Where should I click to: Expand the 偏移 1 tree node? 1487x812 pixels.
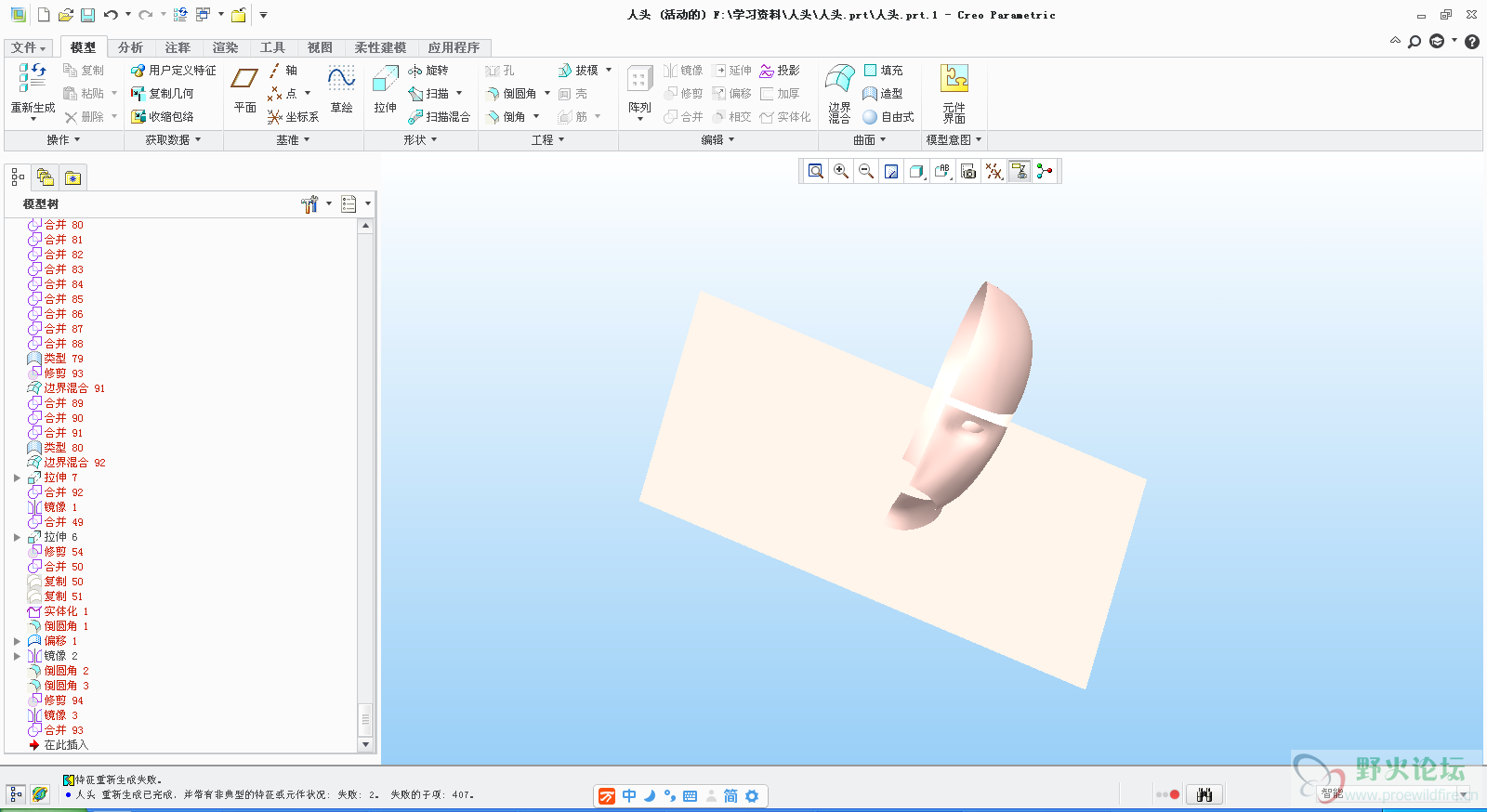[17, 641]
